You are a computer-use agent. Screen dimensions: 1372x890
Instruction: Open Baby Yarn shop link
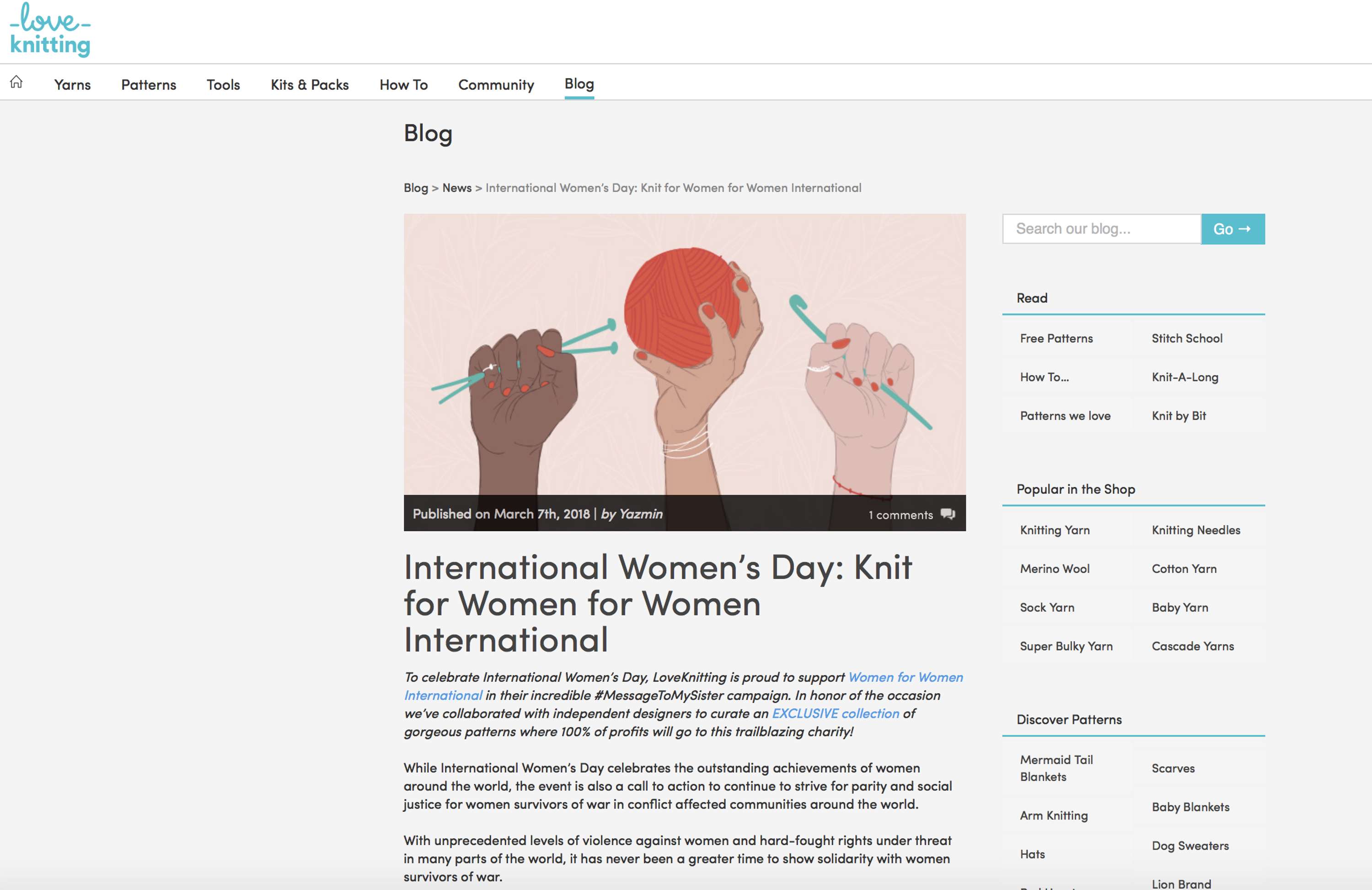tap(1179, 607)
